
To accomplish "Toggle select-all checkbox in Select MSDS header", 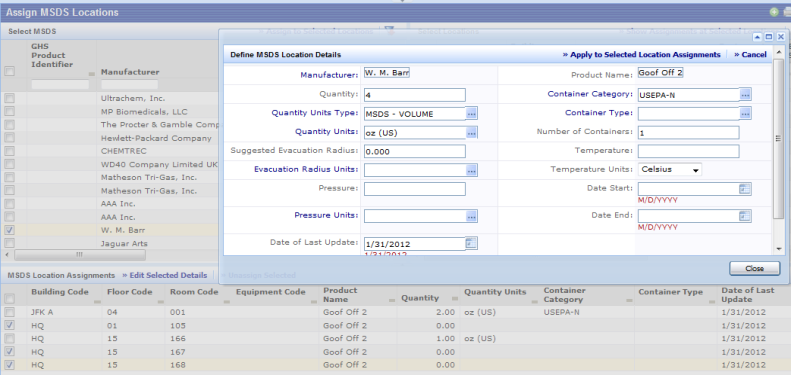I will click(x=9, y=72).
